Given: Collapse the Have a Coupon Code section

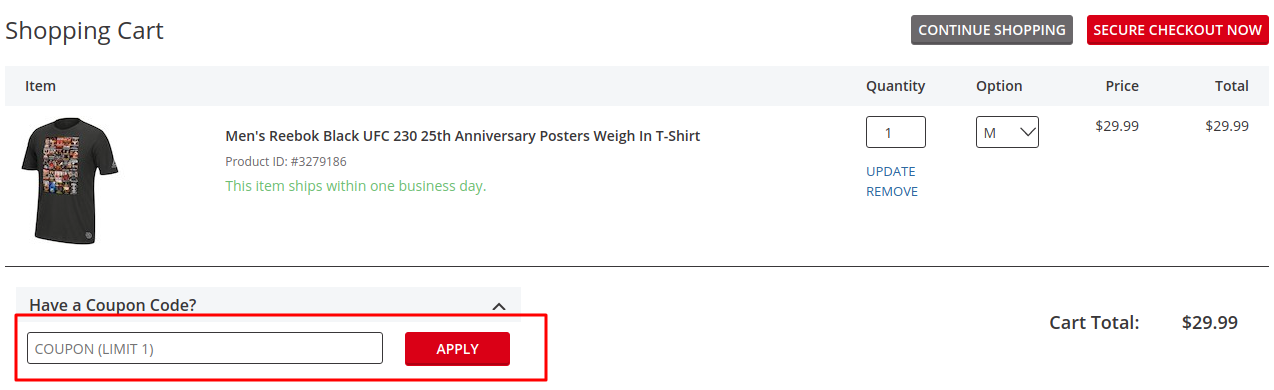Looking at the screenshot, I should coord(268,304).
